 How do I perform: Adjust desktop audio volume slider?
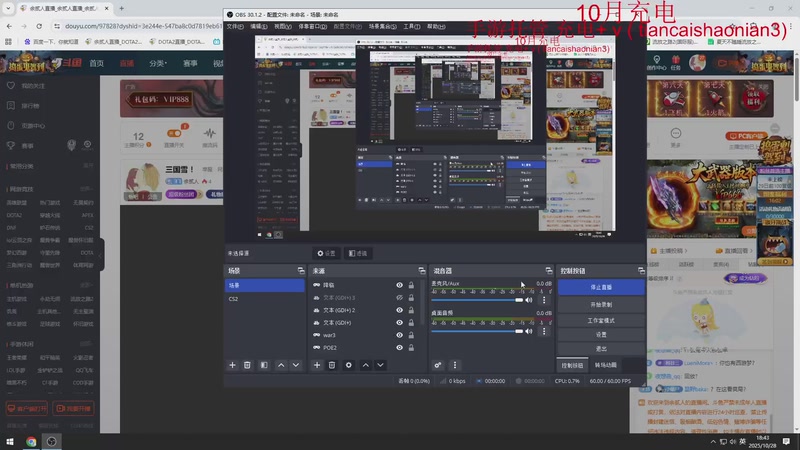tap(477, 331)
